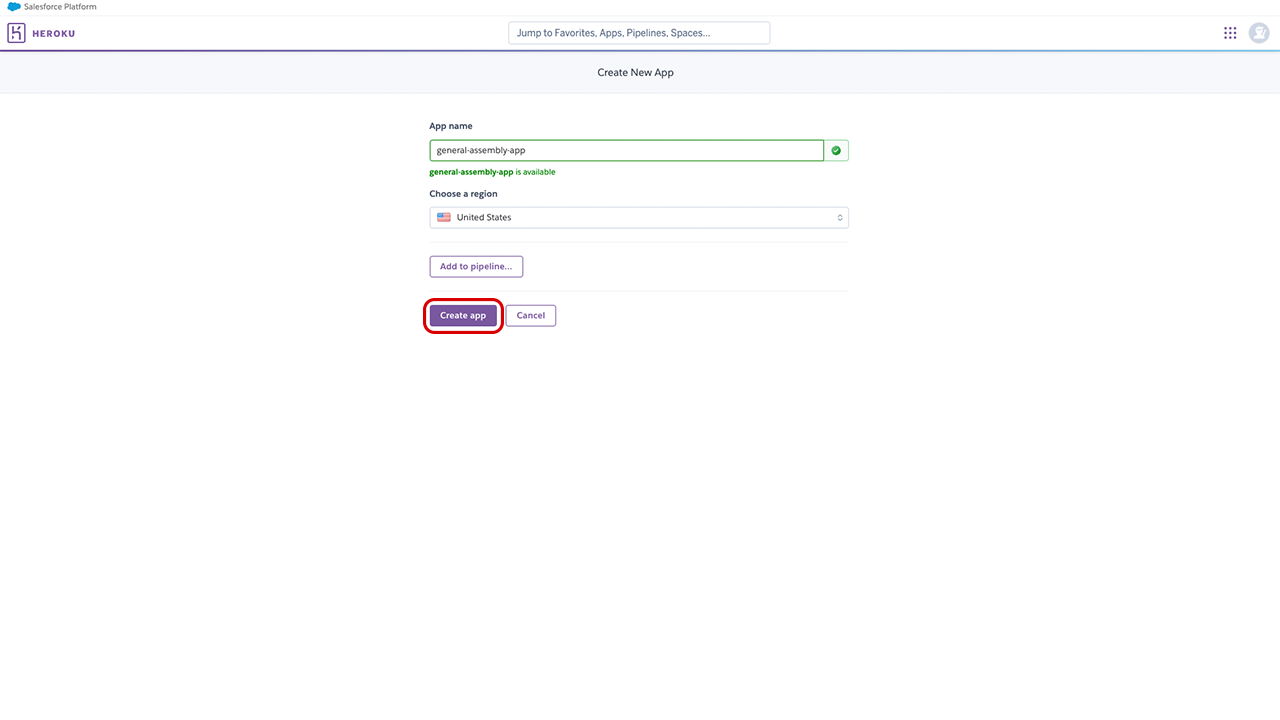Click the United States flag icon
This screenshot has height=720, width=1280.
[x=444, y=218]
